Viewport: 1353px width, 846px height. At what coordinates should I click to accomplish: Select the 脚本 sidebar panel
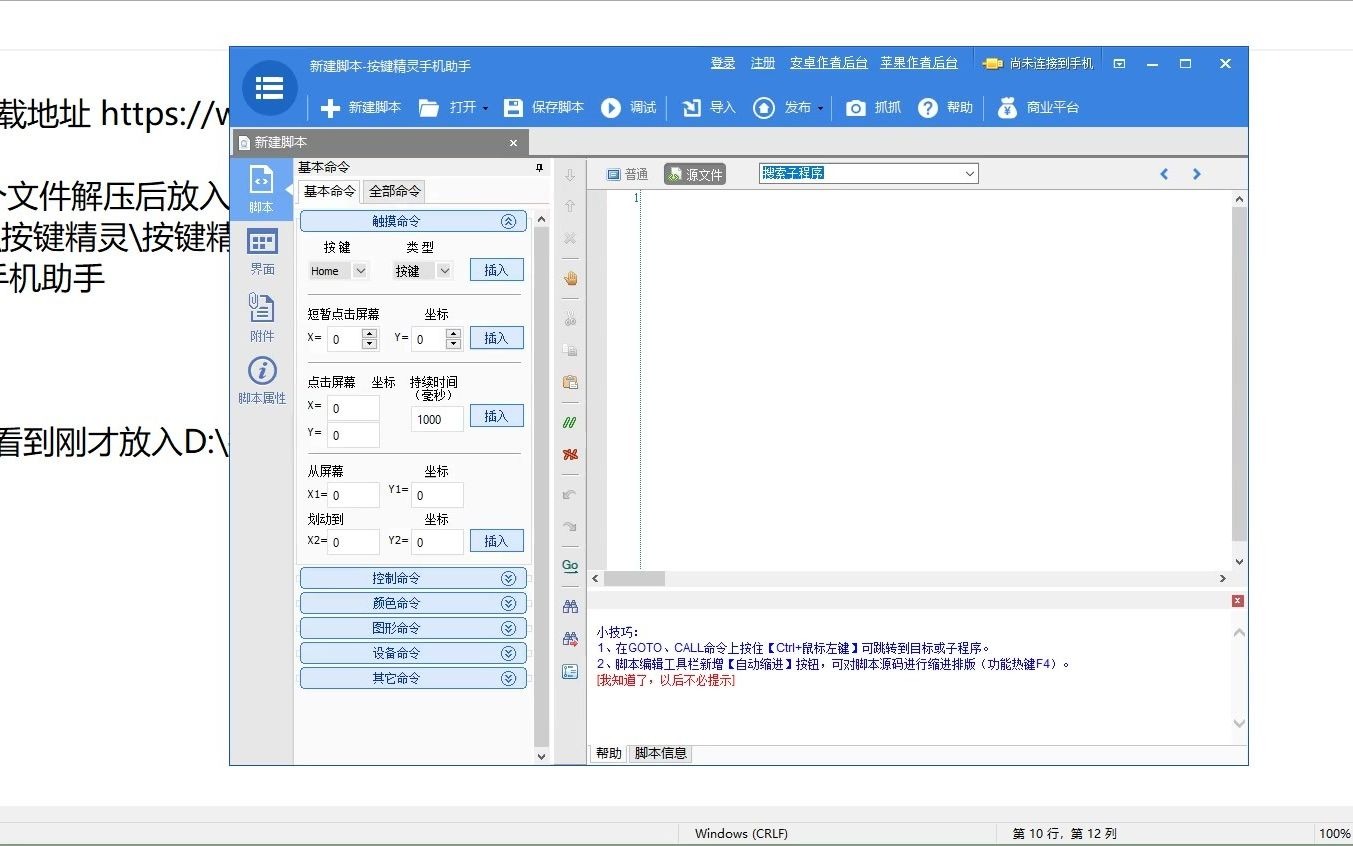tap(261, 190)
